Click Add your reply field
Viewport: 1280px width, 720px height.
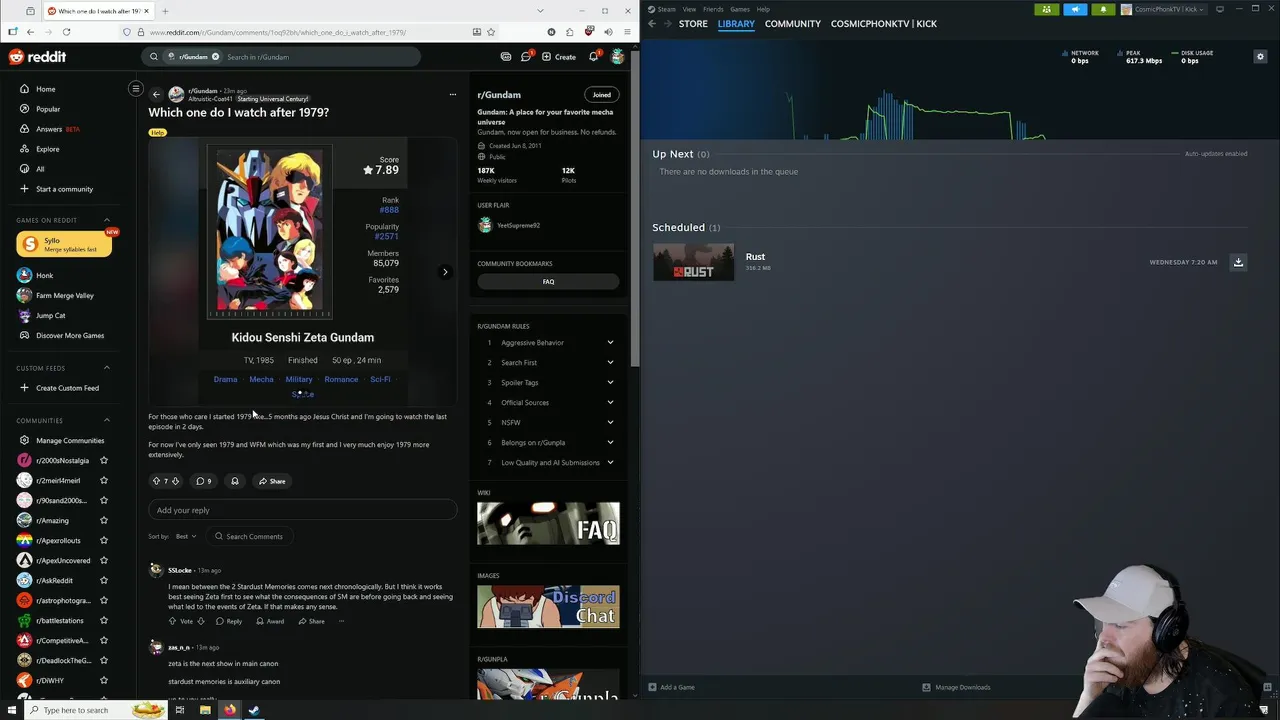(303, 510)
